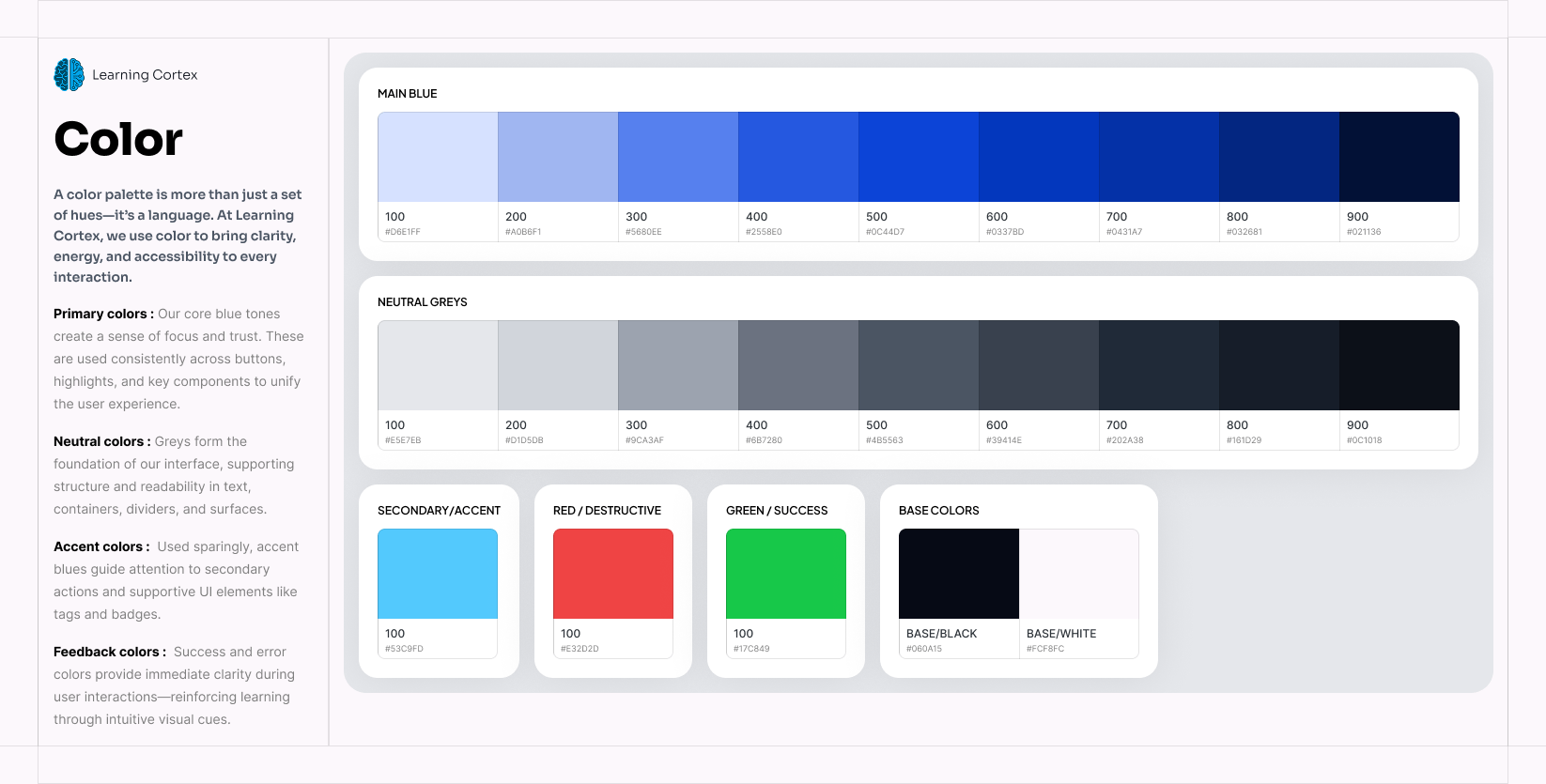This screenshot has height=784, width=1546.
Task: Choose the Neutral Greys 500 swatch
Action: point(919,365)
